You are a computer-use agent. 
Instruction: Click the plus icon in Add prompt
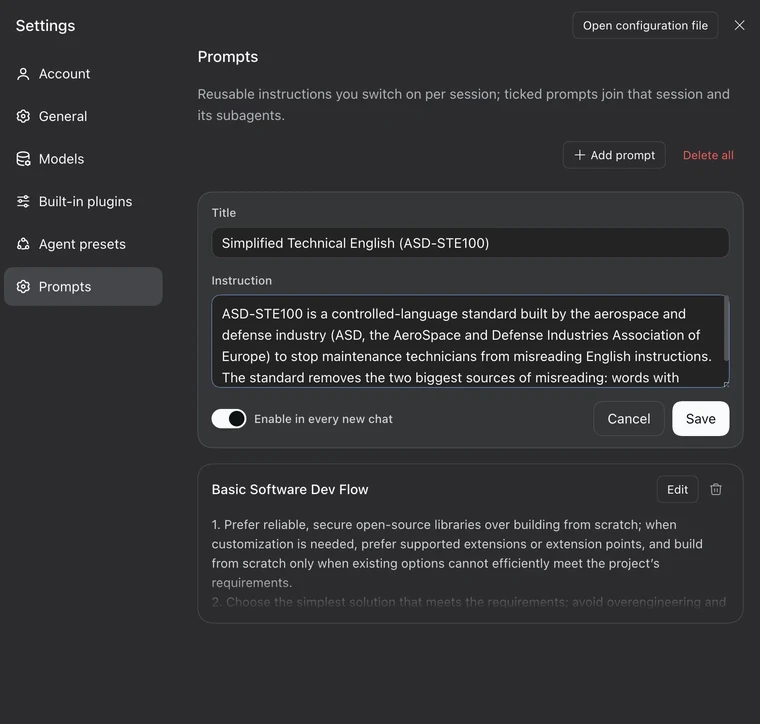[x=579, y=155]
